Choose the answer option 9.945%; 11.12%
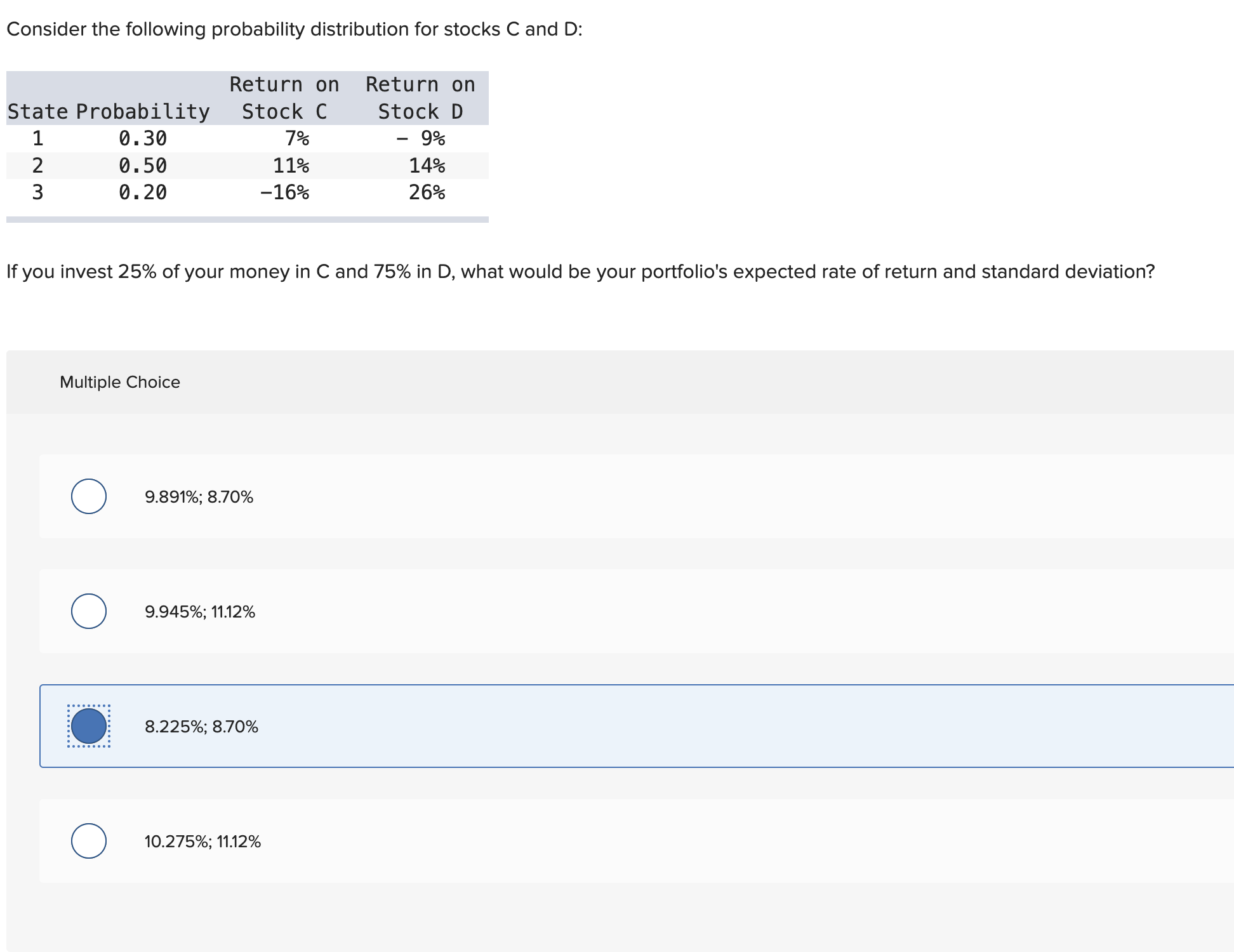Image resolution: width=1234 pixels, height=952 pixels. pyautogui.click(x=200, y=612)
